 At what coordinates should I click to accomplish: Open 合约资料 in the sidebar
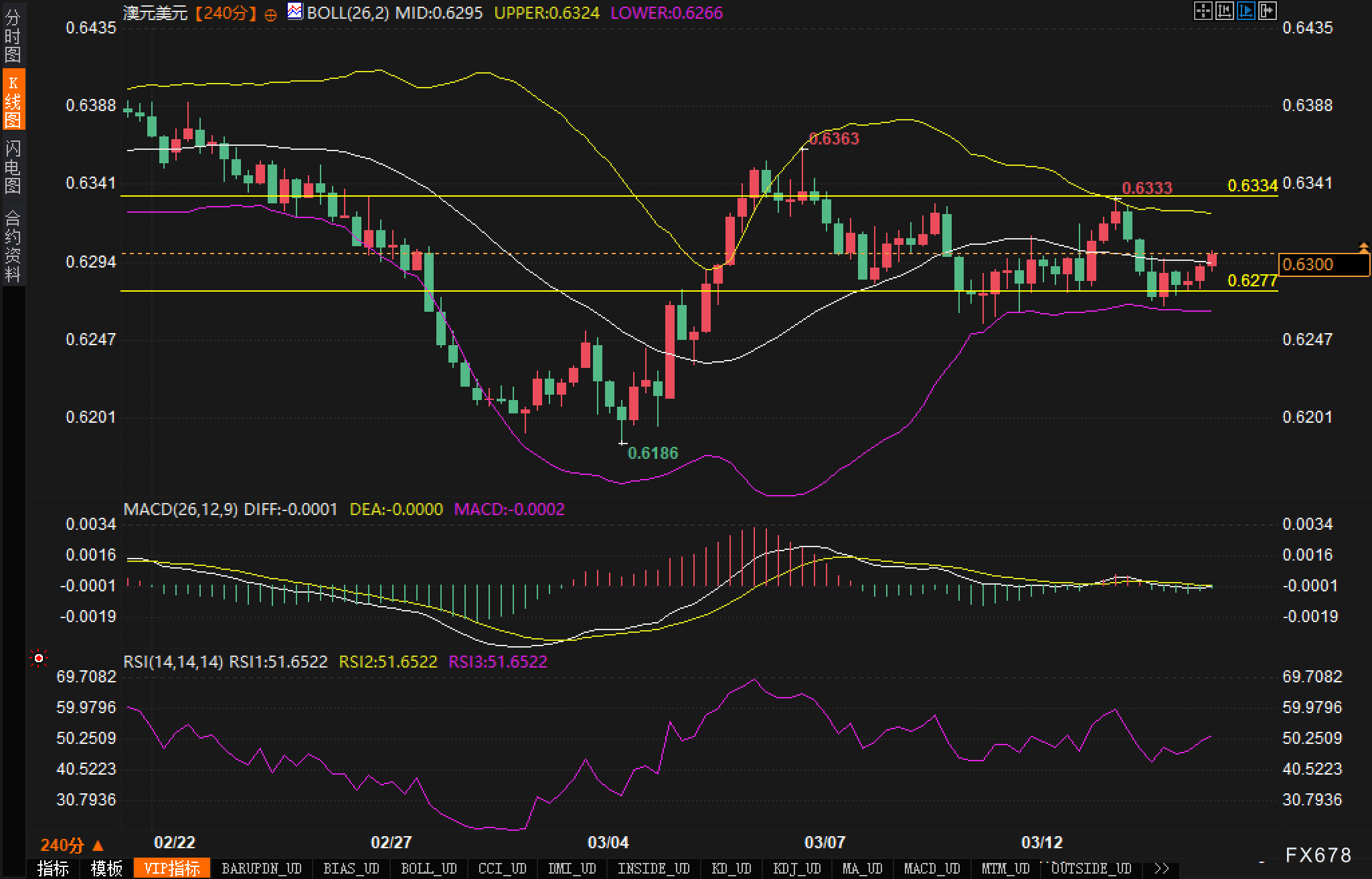point(13,246)
